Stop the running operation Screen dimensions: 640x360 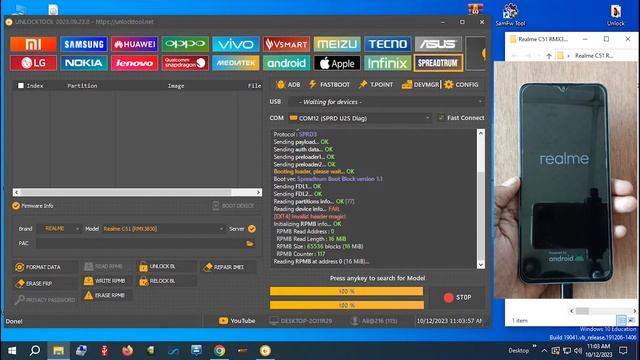(458, 298)
